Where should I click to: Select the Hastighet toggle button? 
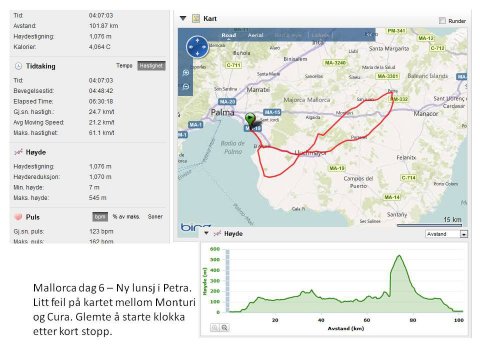tap(151, 66)
